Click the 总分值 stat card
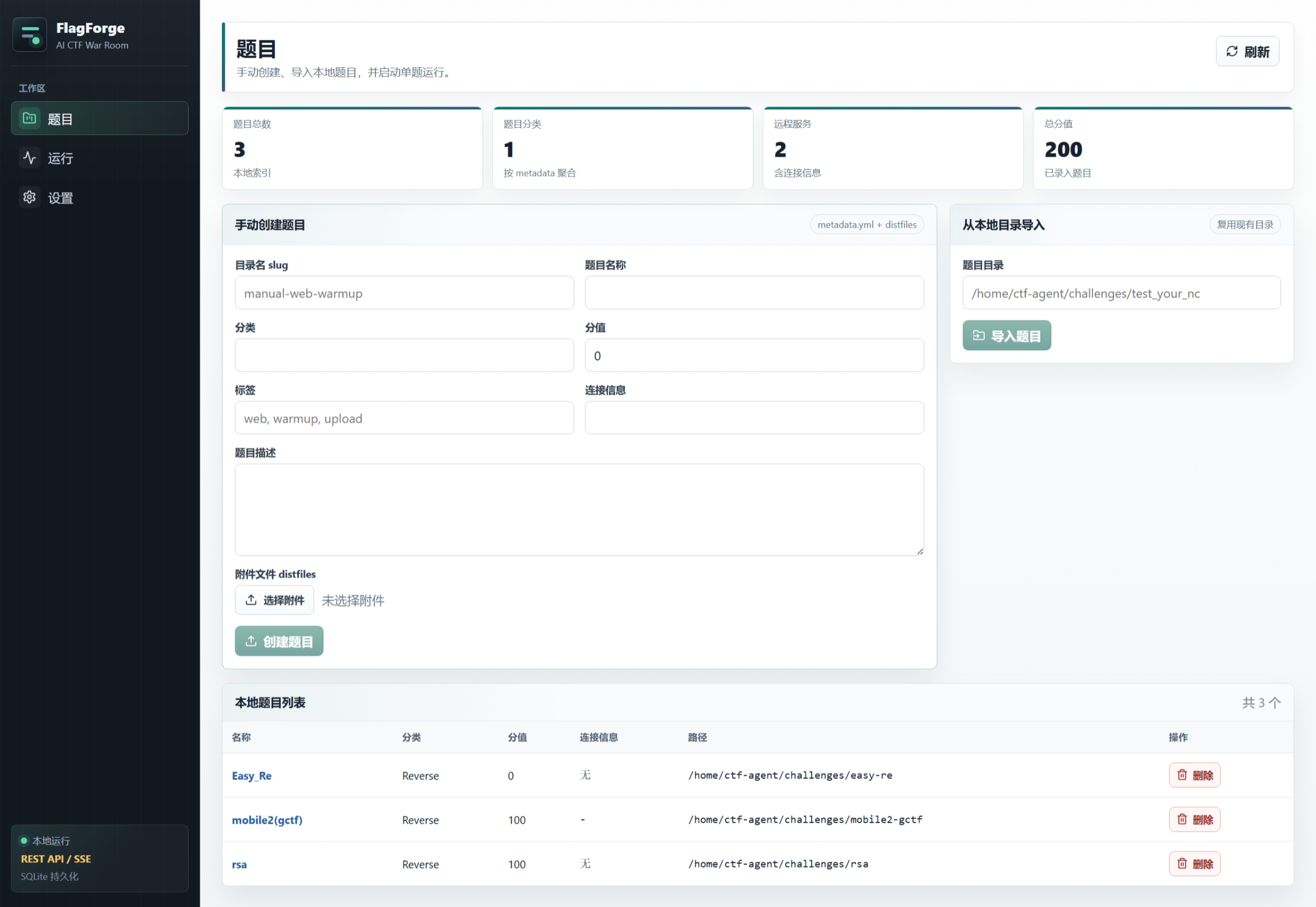This screenshot has width=1316, height=907. [x=1163, y=148]
